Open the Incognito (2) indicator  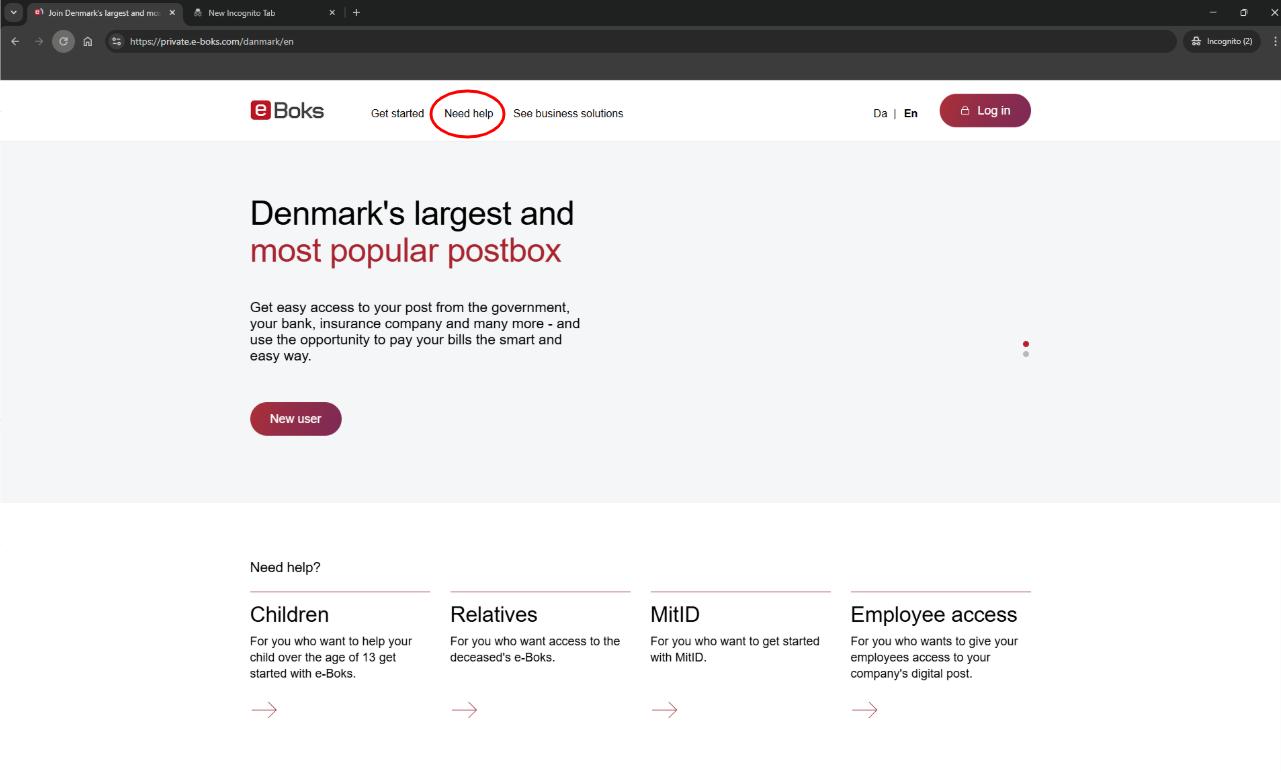click(x=1224, y=41)
